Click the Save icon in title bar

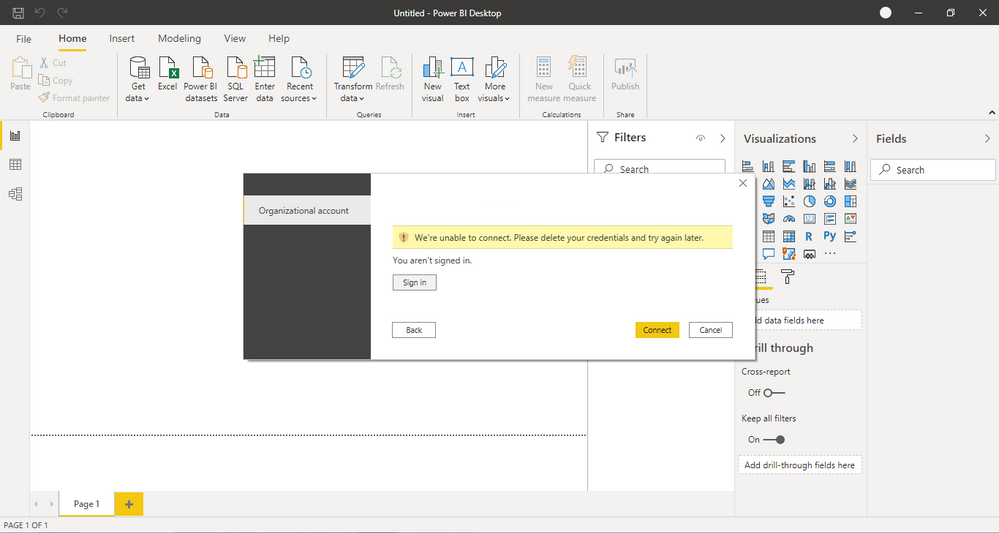click(18, 13)
